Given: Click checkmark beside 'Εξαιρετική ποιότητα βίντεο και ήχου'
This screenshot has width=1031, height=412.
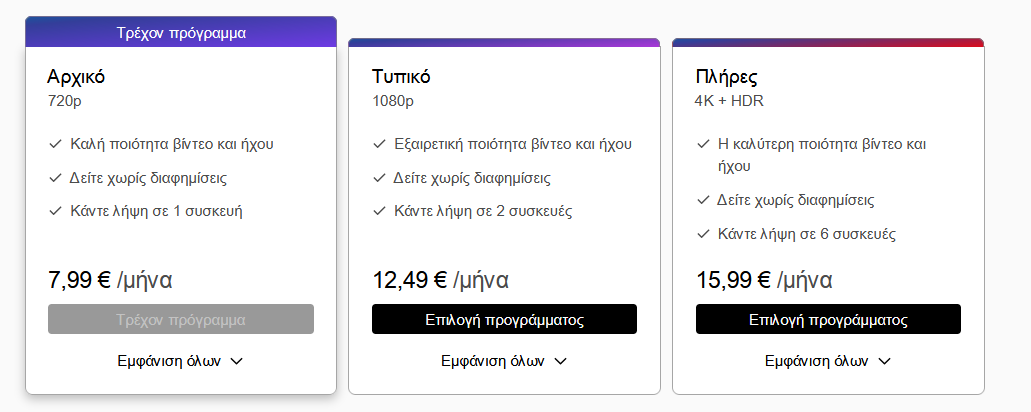Looking at the screenshot, I should 379,144.
